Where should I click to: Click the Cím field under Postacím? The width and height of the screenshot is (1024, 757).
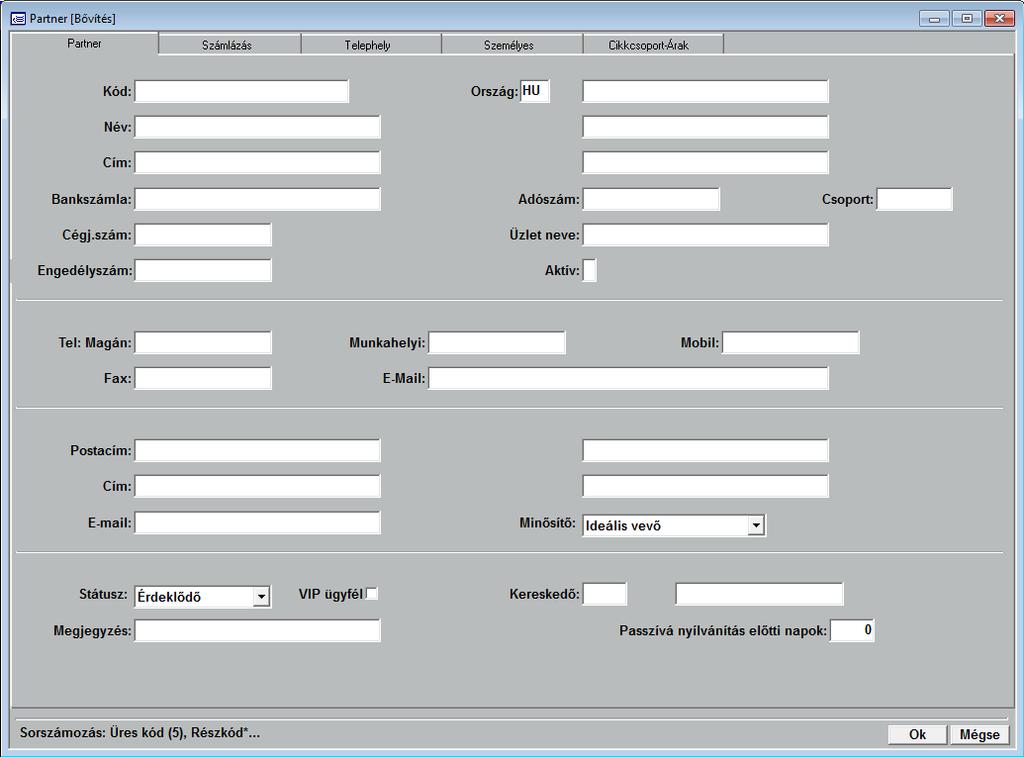tap(257, 486)
